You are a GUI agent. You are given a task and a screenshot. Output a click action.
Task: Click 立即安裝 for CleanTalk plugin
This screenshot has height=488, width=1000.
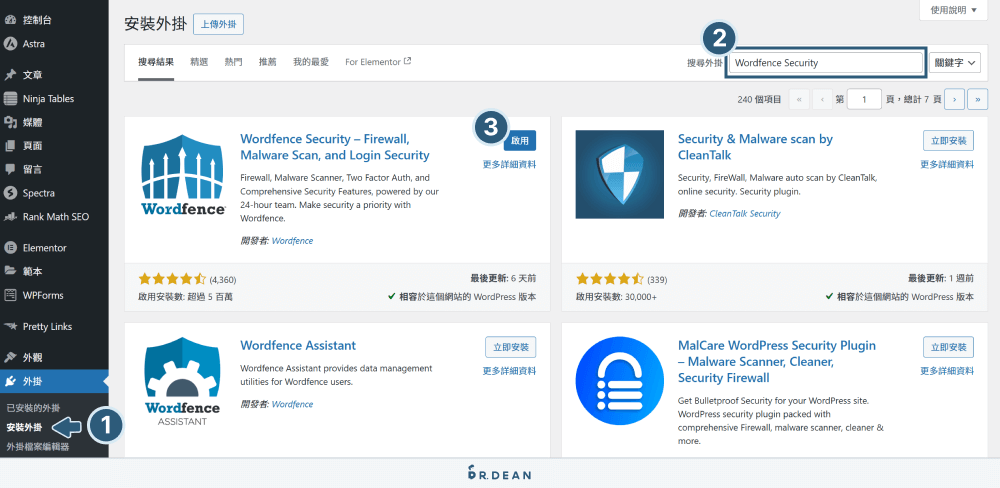tap(949, 140)
